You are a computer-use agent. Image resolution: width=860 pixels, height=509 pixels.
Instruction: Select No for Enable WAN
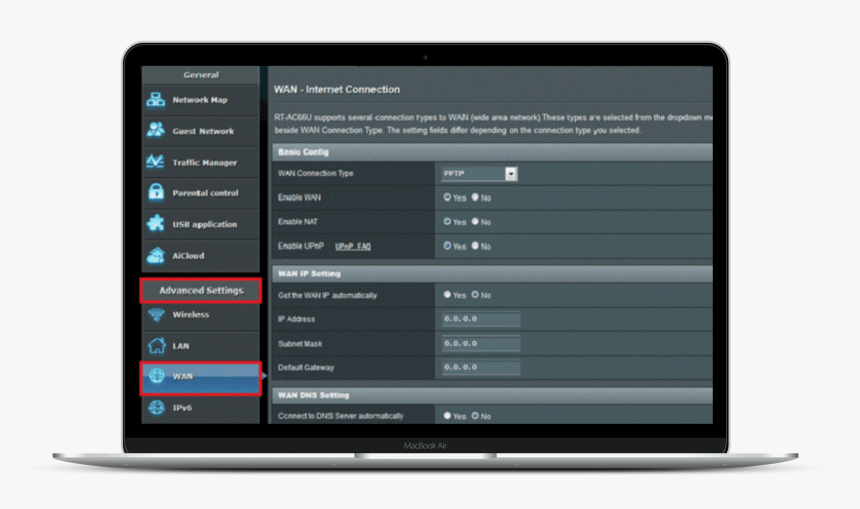tap(475, 198)
